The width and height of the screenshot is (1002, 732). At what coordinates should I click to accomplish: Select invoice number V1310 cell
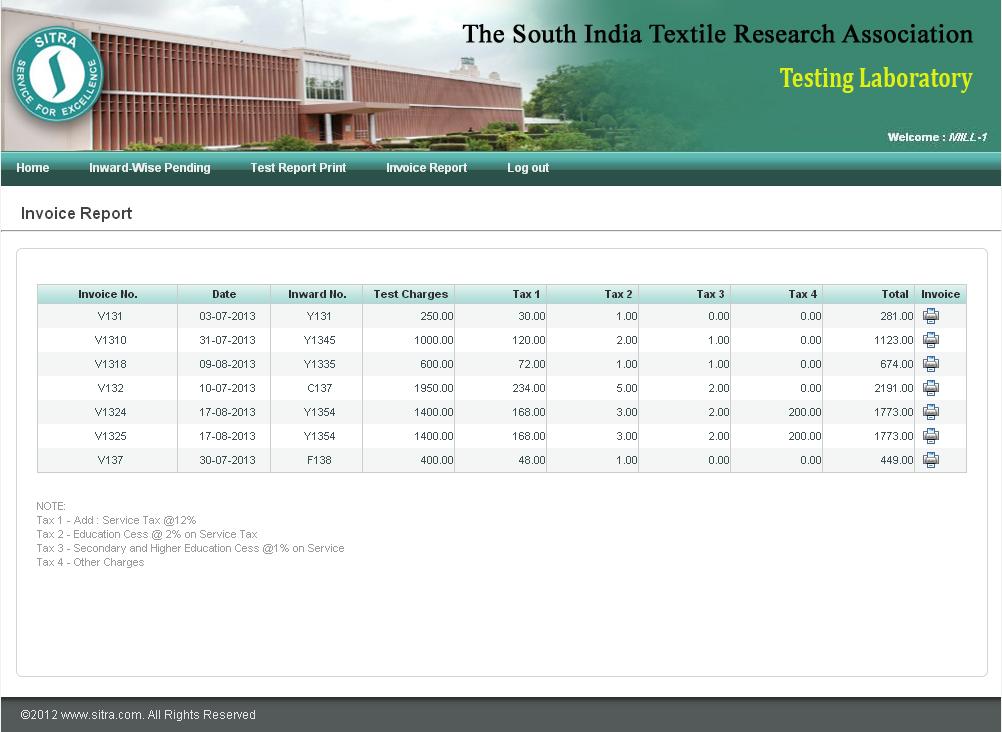tap(110, 339)
